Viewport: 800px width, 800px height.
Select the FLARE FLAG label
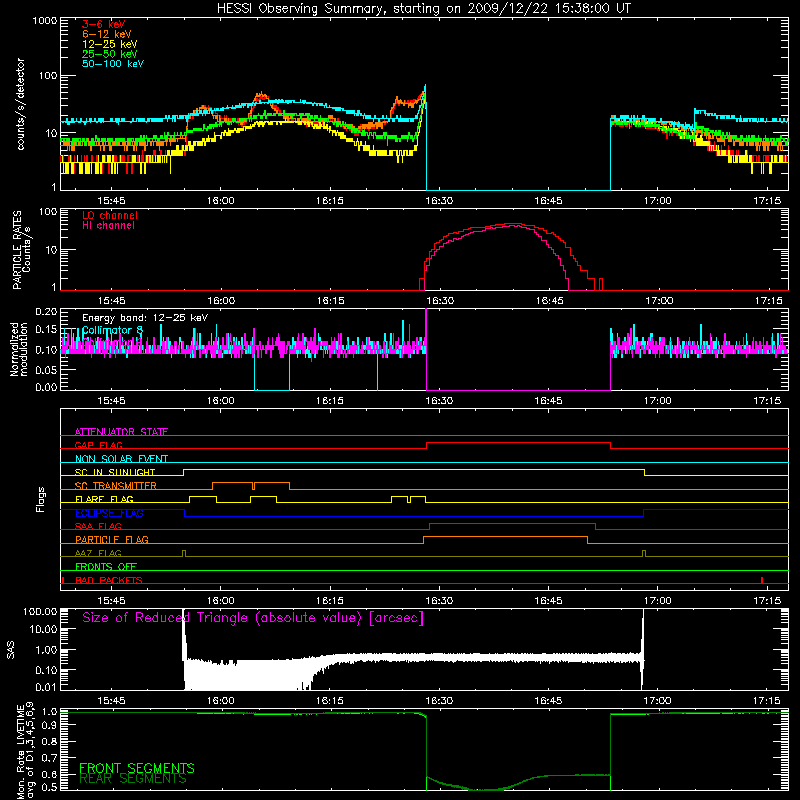(x=104, y=499)
